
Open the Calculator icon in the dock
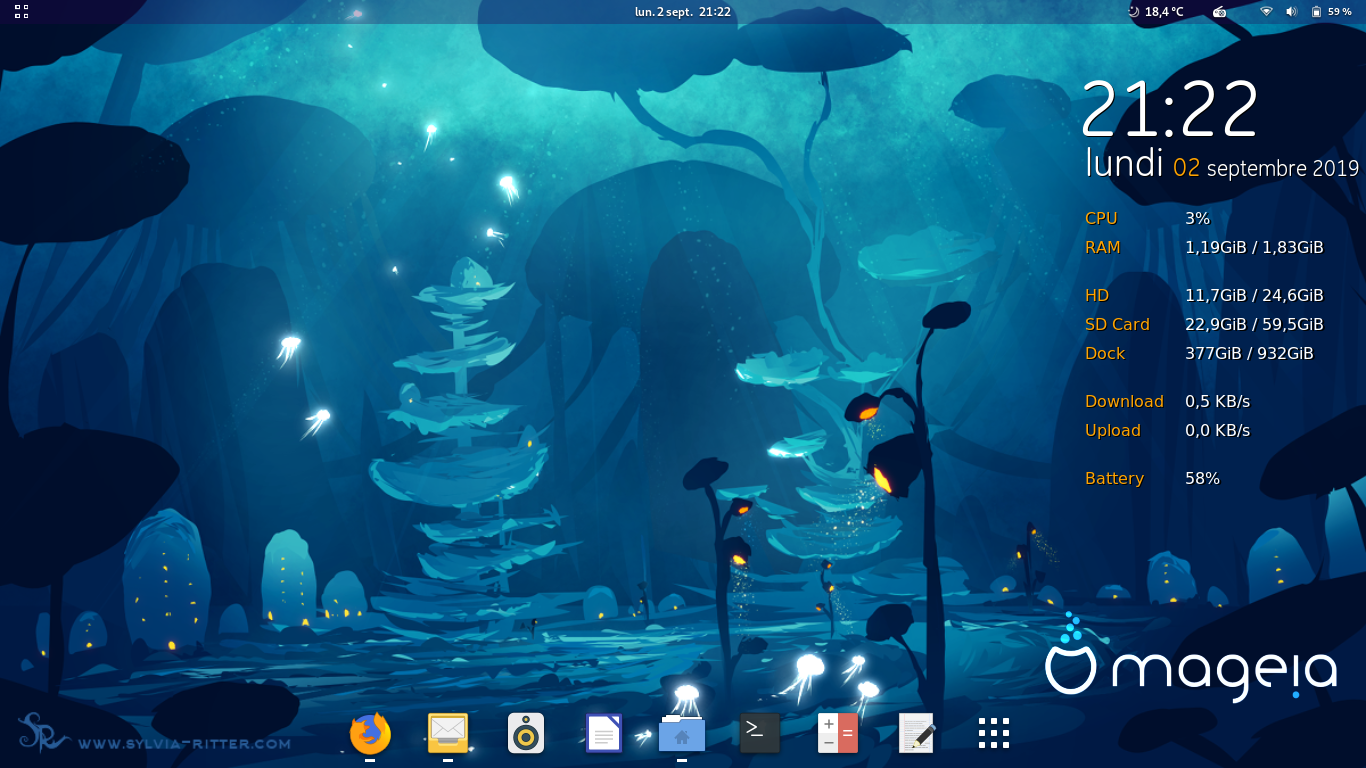coord(838,733)
